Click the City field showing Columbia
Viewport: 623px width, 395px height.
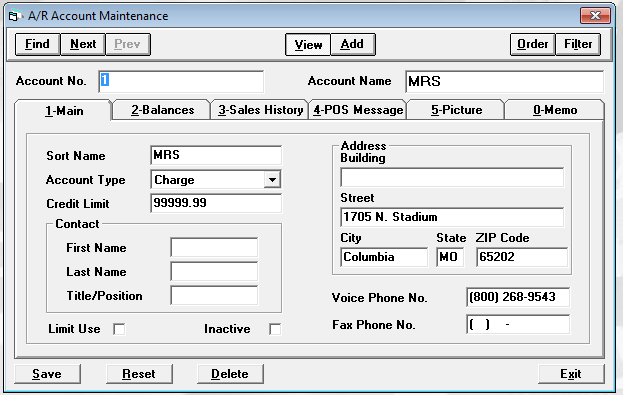pos(384,257)
